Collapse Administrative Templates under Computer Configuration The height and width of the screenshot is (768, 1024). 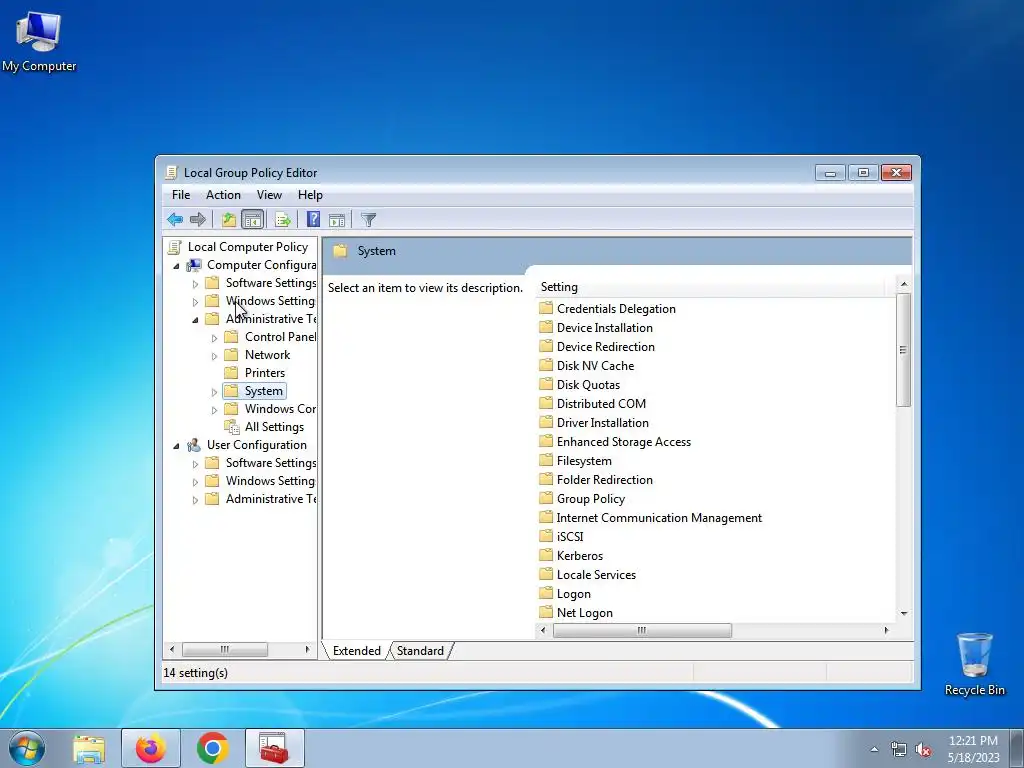(195, 320)
